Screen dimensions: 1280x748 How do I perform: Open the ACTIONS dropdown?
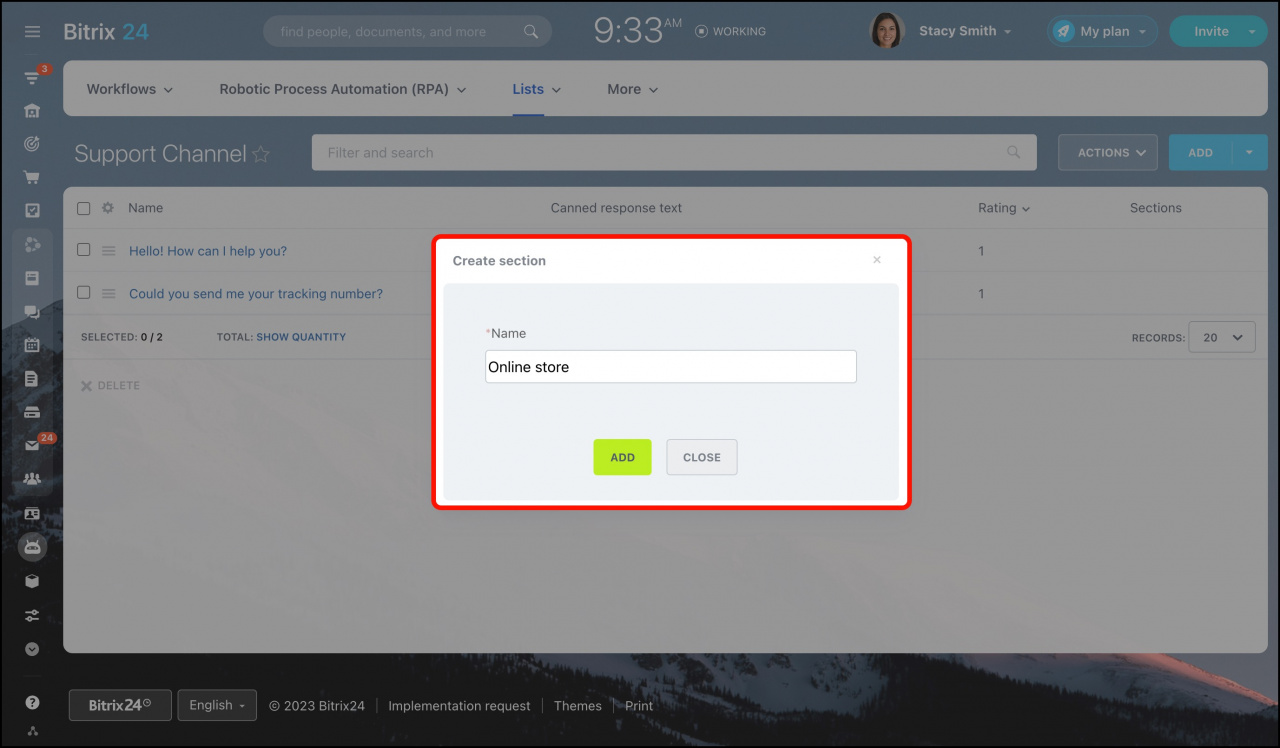point(1108,153)
